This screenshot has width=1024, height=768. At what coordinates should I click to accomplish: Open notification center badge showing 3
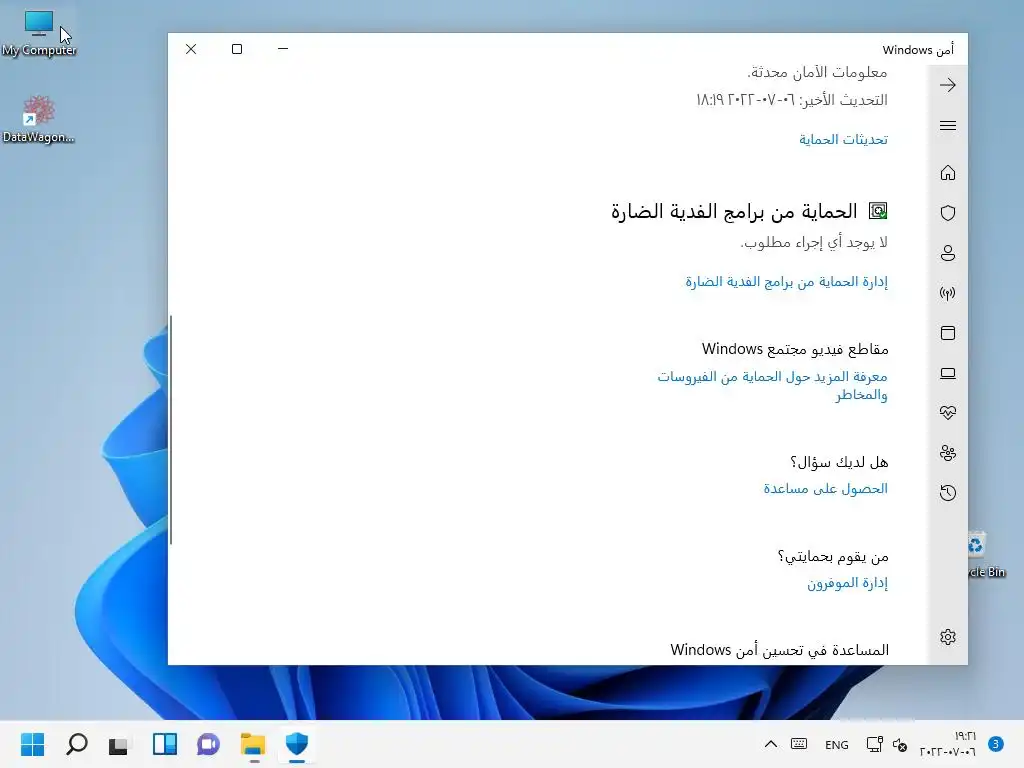(x=996, y=744)
